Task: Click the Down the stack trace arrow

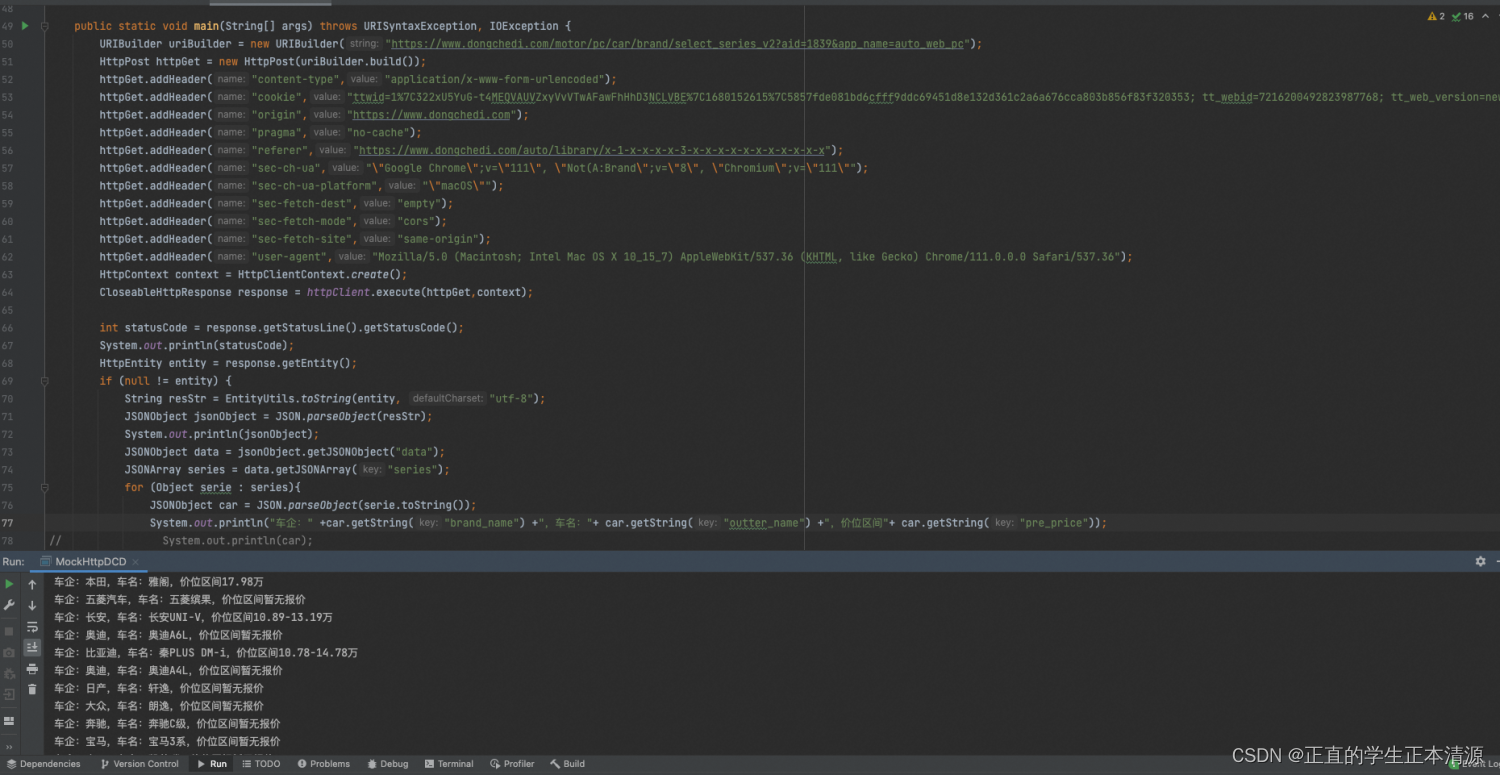Action: [32, 606]
